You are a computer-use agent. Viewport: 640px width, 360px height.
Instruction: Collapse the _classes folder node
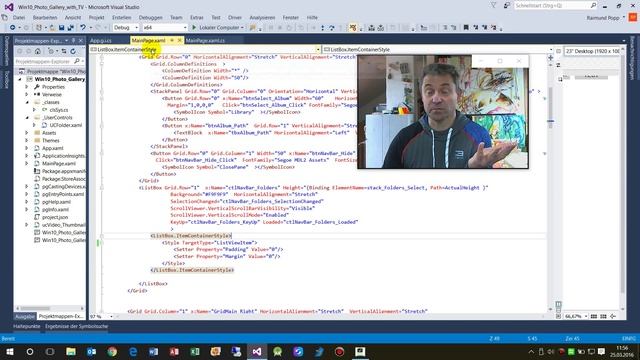coord(27,102)
